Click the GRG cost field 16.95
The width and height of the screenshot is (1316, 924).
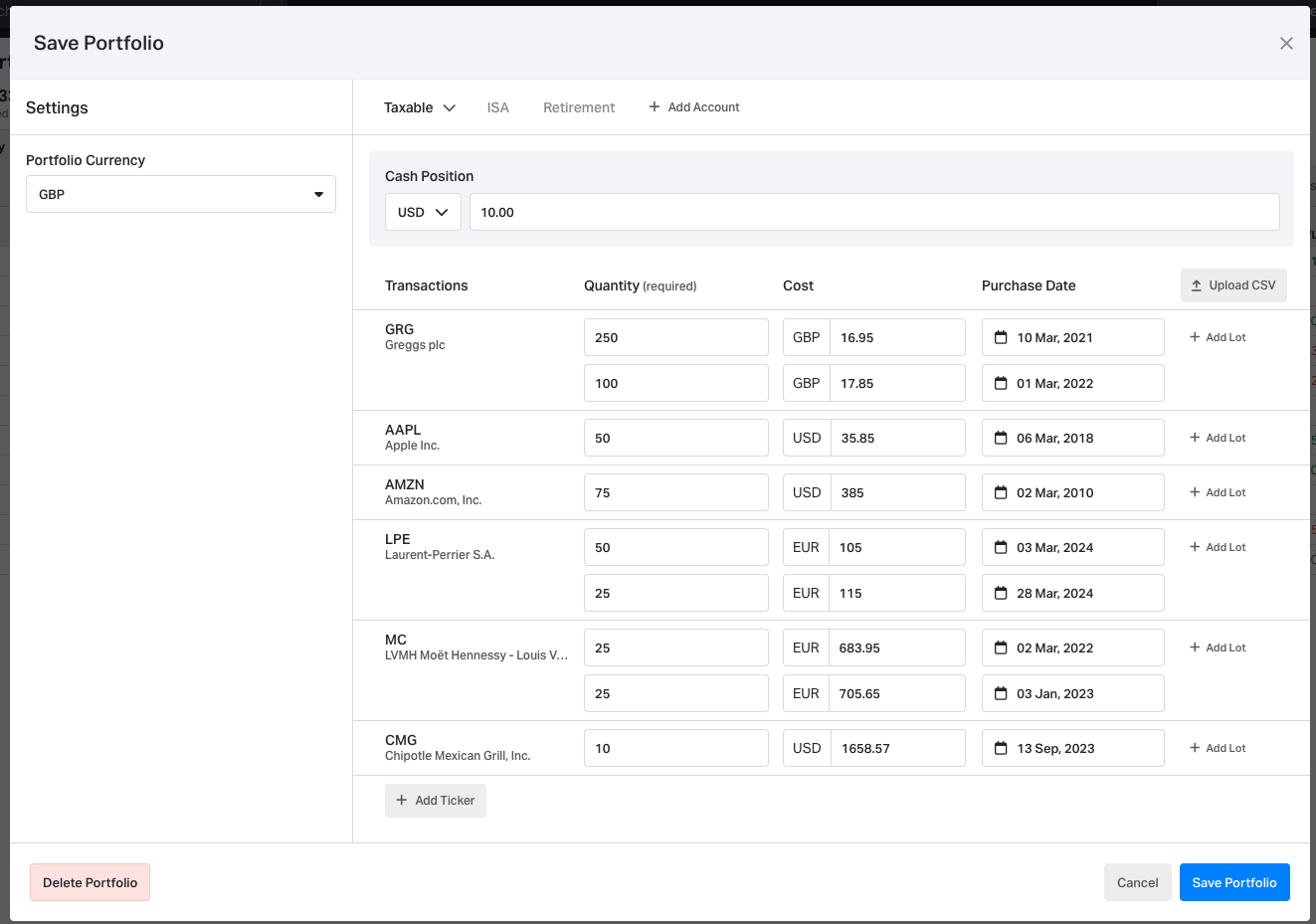pyautogui.click(x=897, y=337)
